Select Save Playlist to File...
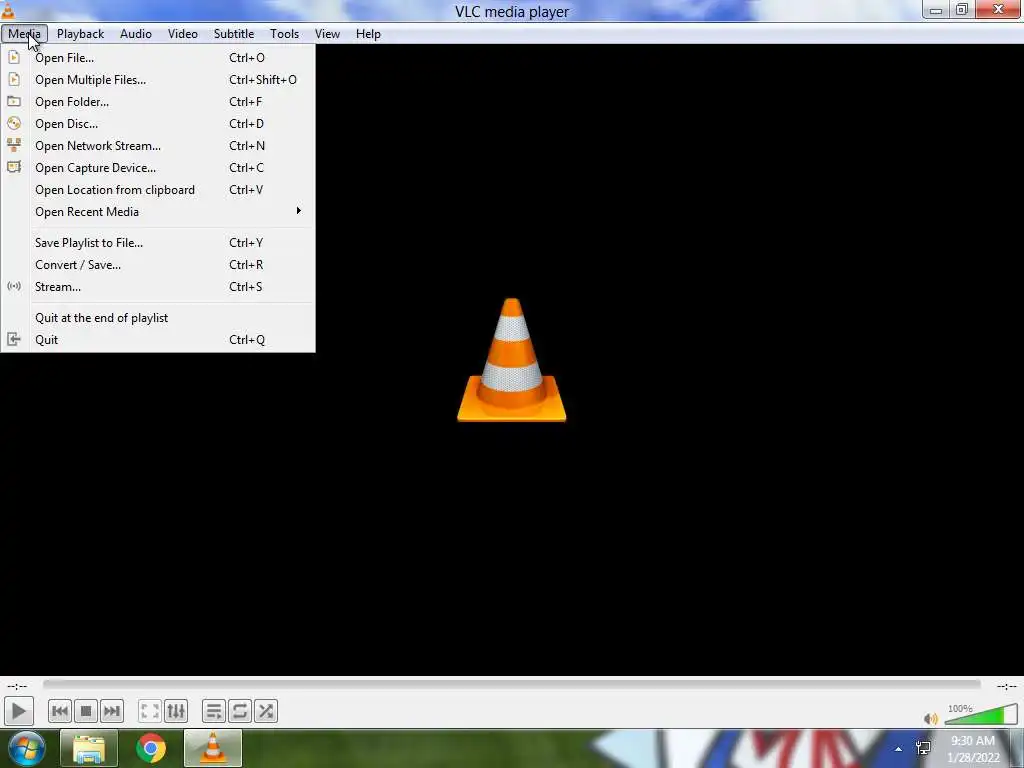Viewport: 1024px width, 768px height. point(158,243)
